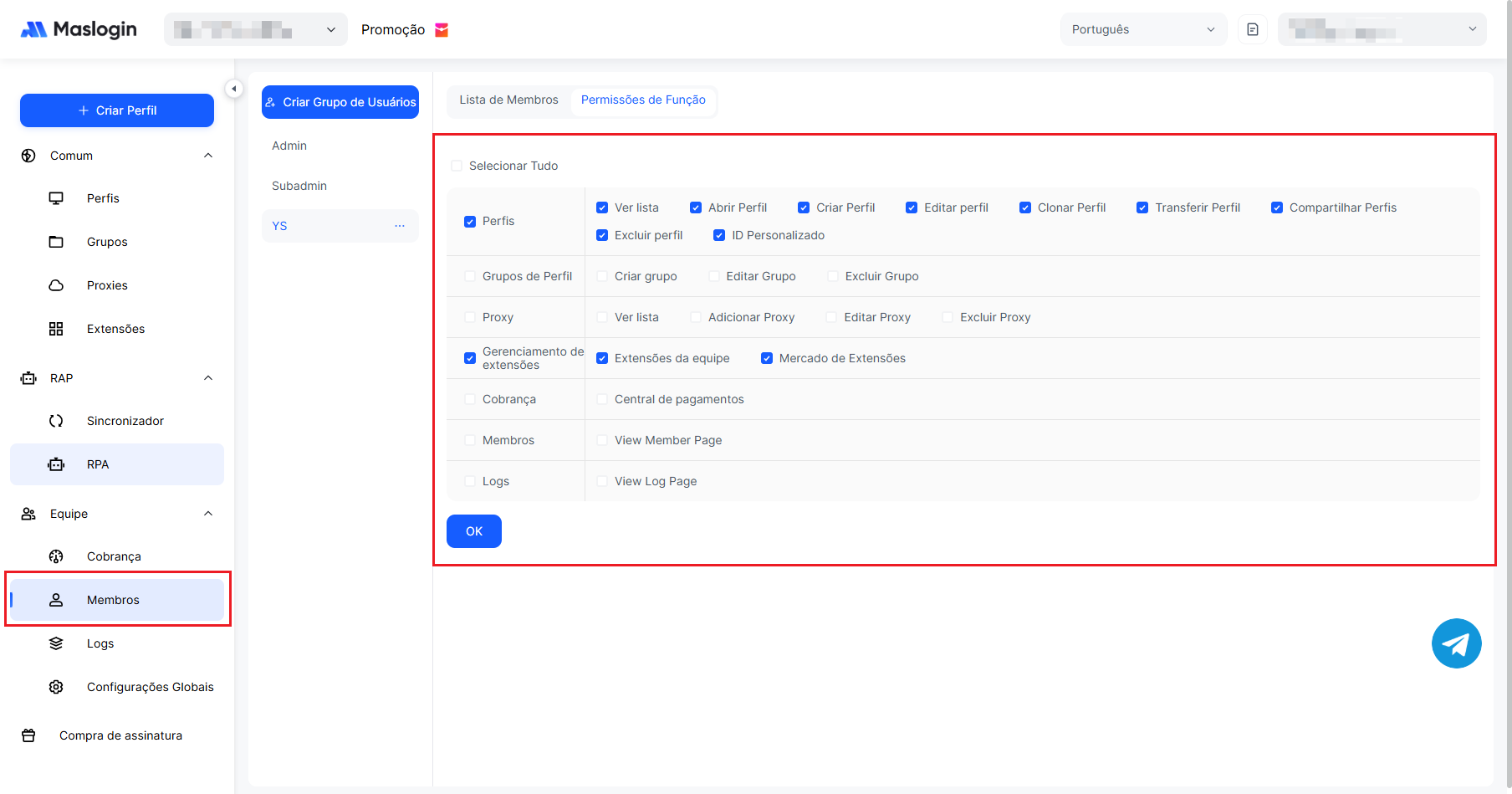Check the Selecionar Tudo checkbox
The image size is (1512, 794).
pyautogui.click(x=457, y=166)
